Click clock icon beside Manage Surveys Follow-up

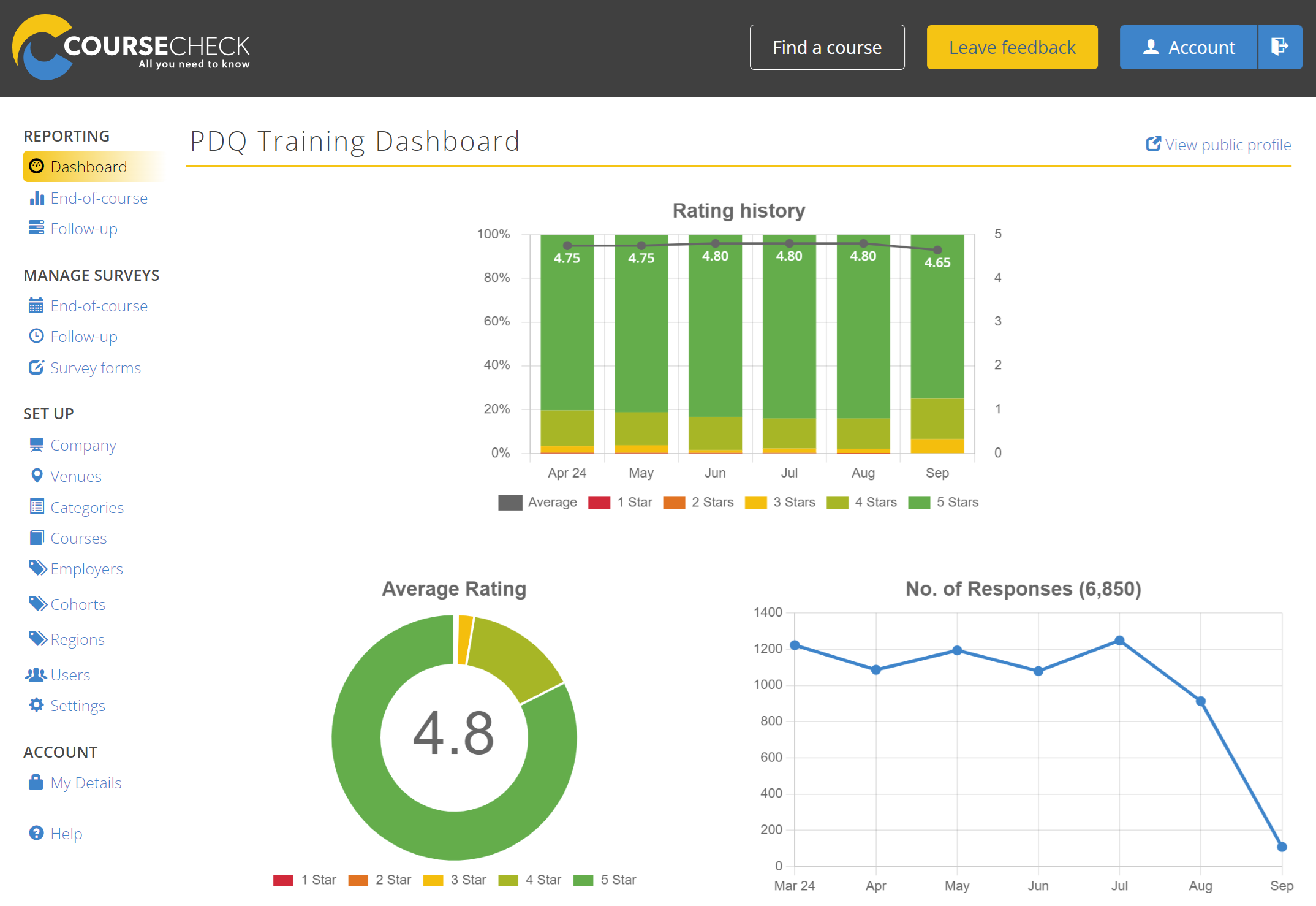tap(37, 336)
